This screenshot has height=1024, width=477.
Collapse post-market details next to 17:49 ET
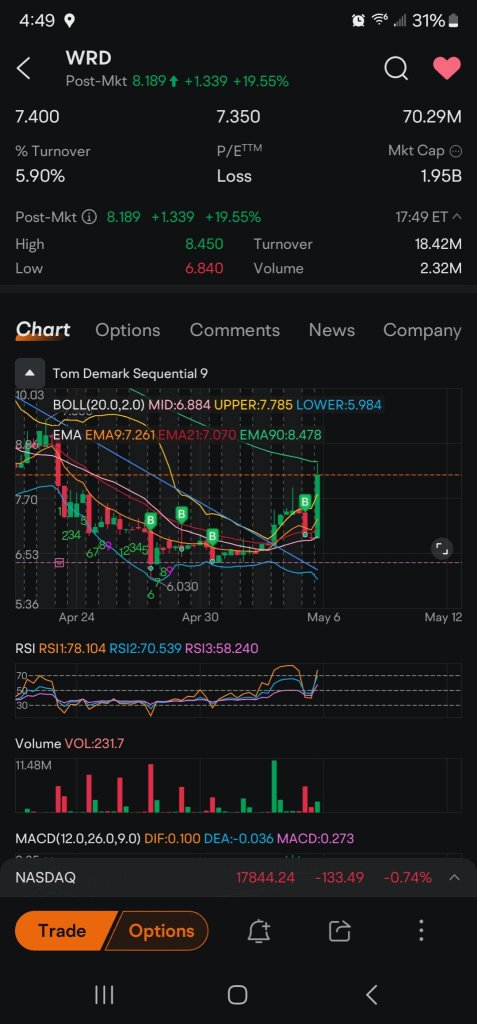455,217
